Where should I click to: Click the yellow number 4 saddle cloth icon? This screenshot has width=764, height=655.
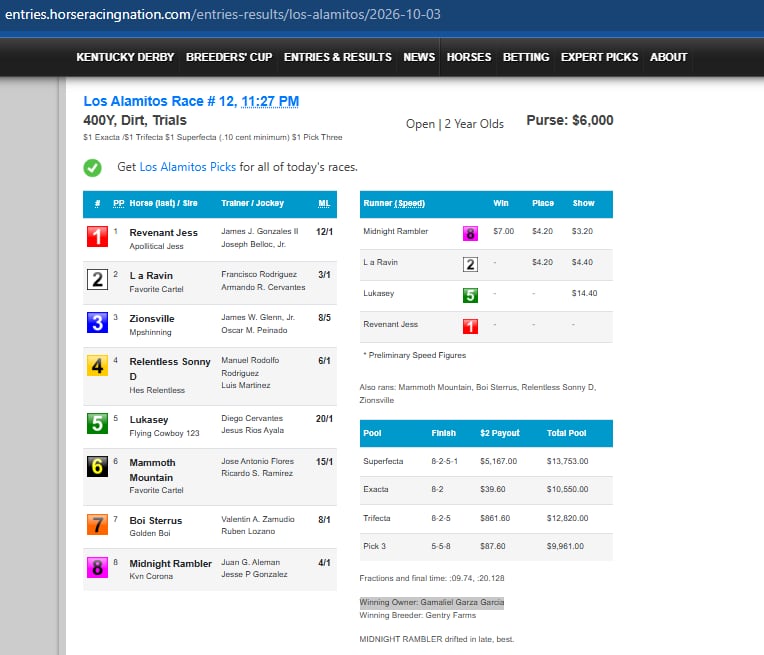pyautogui.click(x=97, y=366)
